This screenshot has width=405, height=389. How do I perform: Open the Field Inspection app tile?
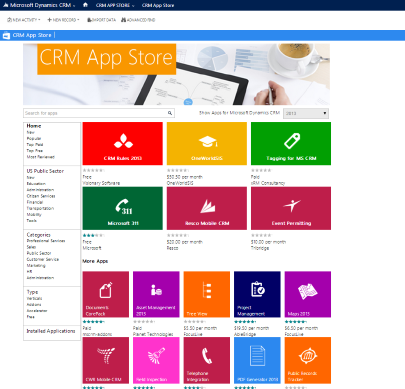156,360
